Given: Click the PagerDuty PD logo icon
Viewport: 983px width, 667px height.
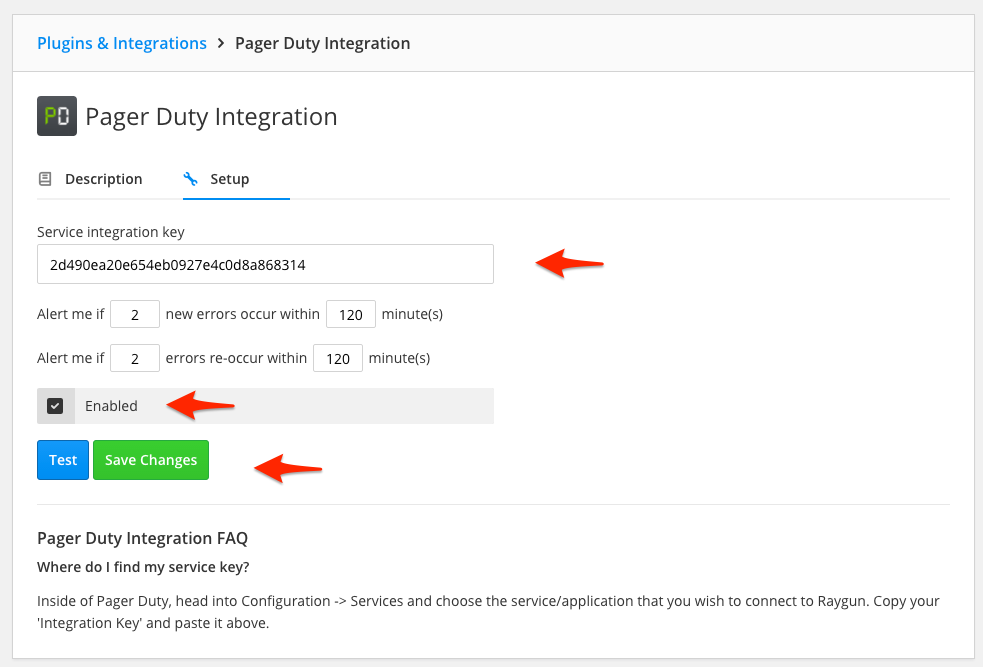Looking at the screenshot, I should click(57, 116).
